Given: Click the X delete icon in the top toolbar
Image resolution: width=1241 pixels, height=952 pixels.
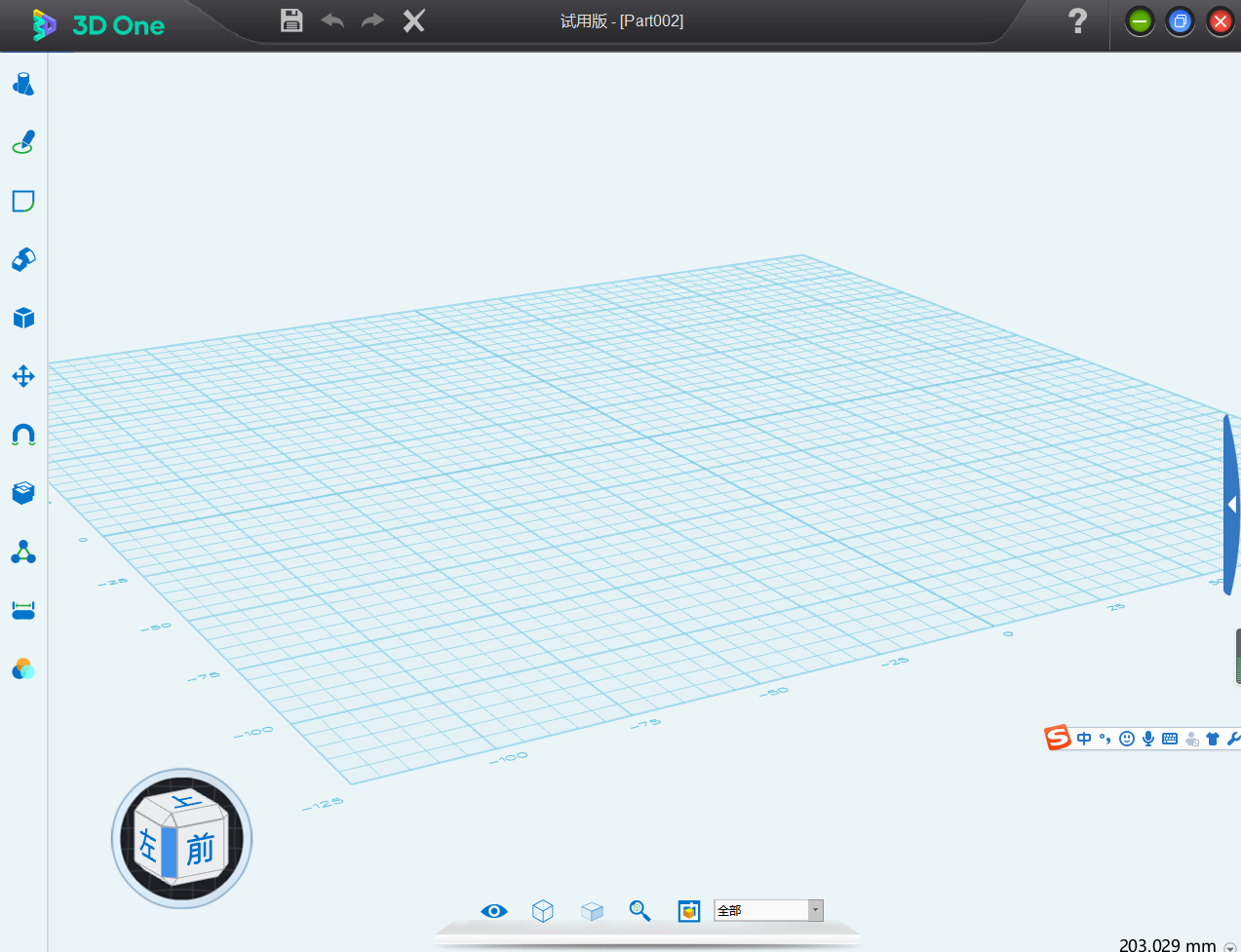Looking at the screenshot, I should point(414,20).
